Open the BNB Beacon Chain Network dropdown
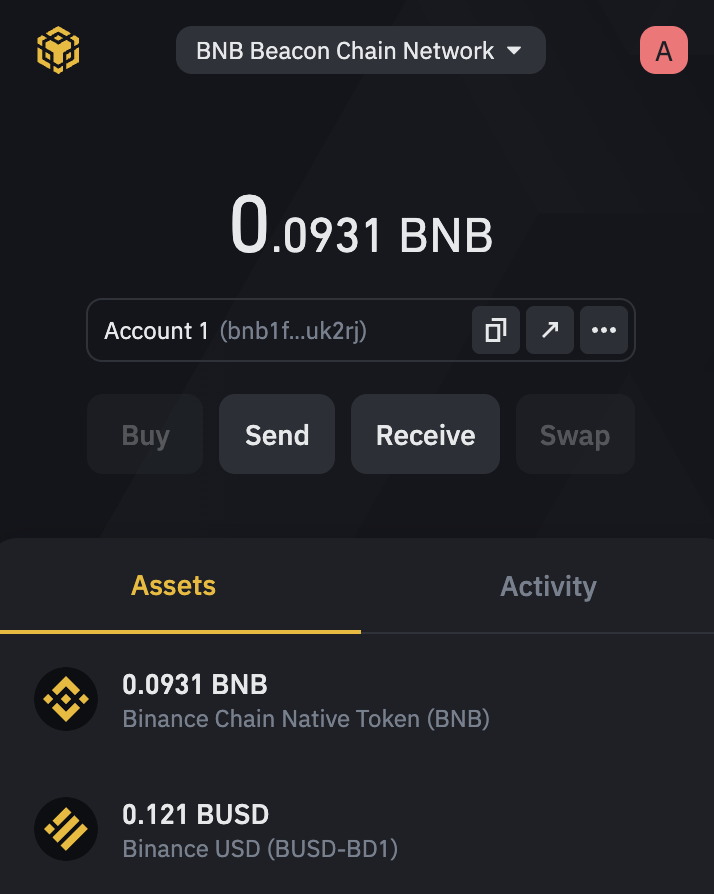The height and width of the screenshot is (894, 714). pyautogui.click(x=360, y=50)
